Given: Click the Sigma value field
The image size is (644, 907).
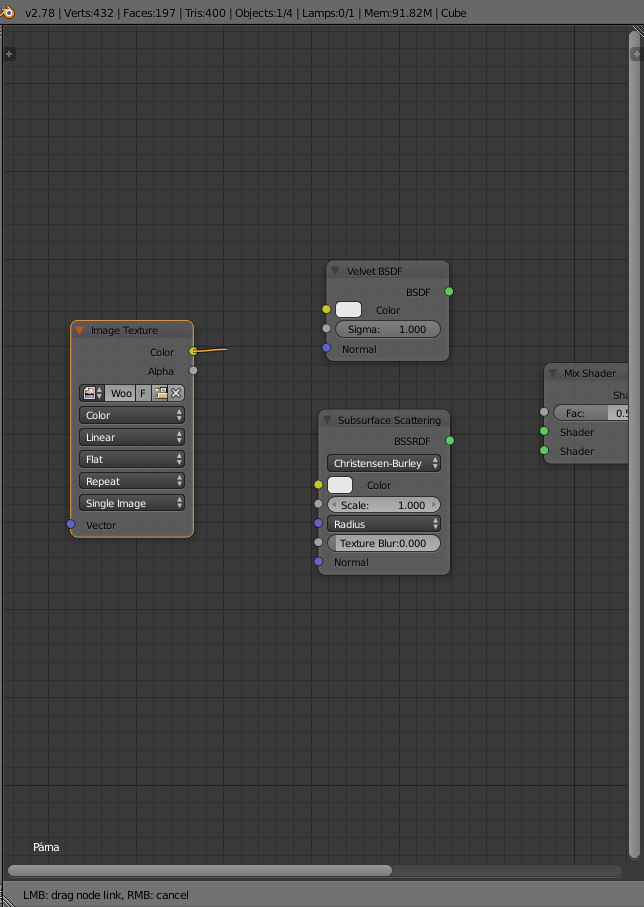Looking at the screenshot, I should coord(387,329).
